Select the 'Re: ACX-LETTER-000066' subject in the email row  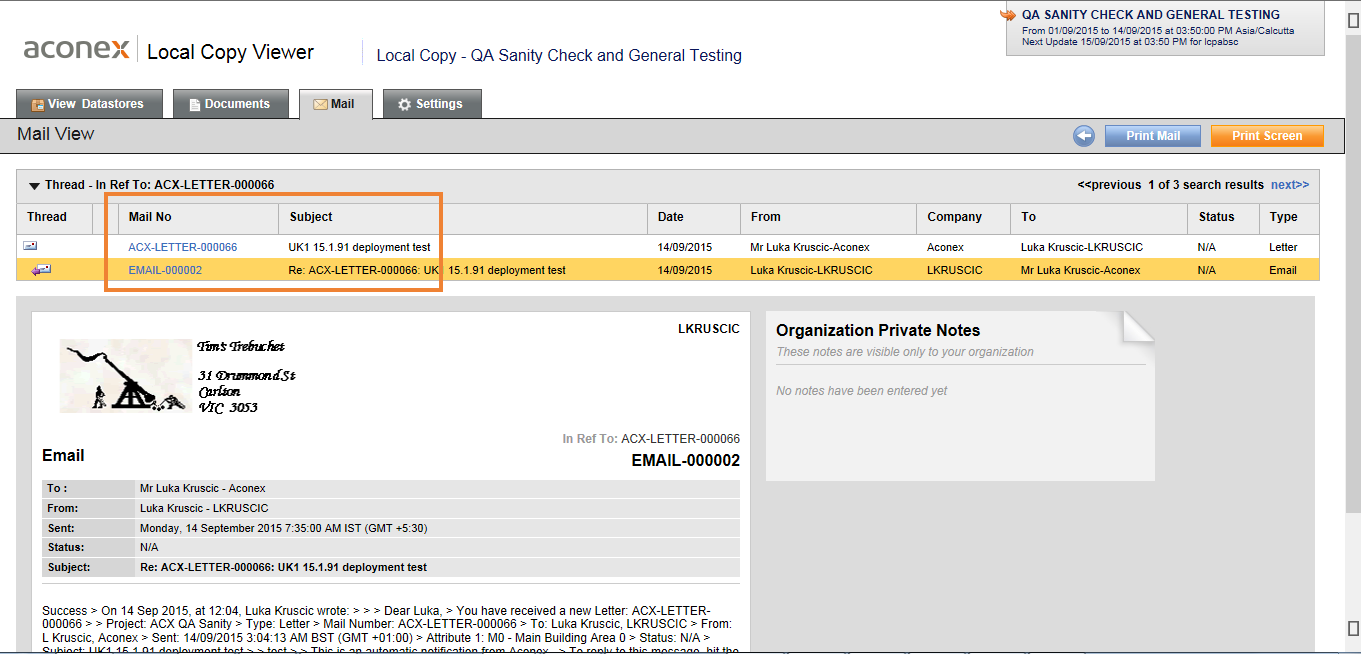pyautogui.click(x=427, y=270)
